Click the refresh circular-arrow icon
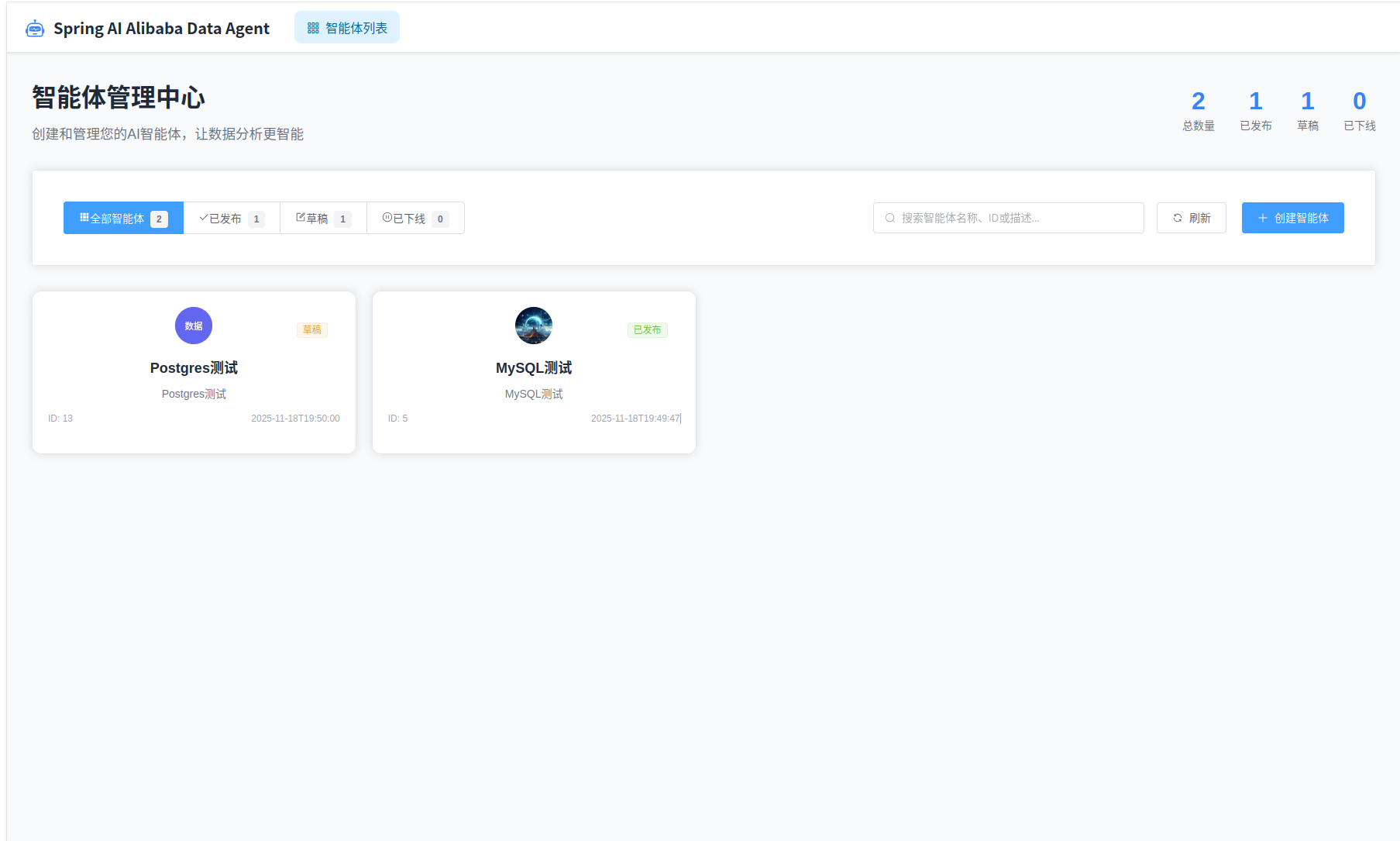1400x841 pixels. click(1177, 218)
